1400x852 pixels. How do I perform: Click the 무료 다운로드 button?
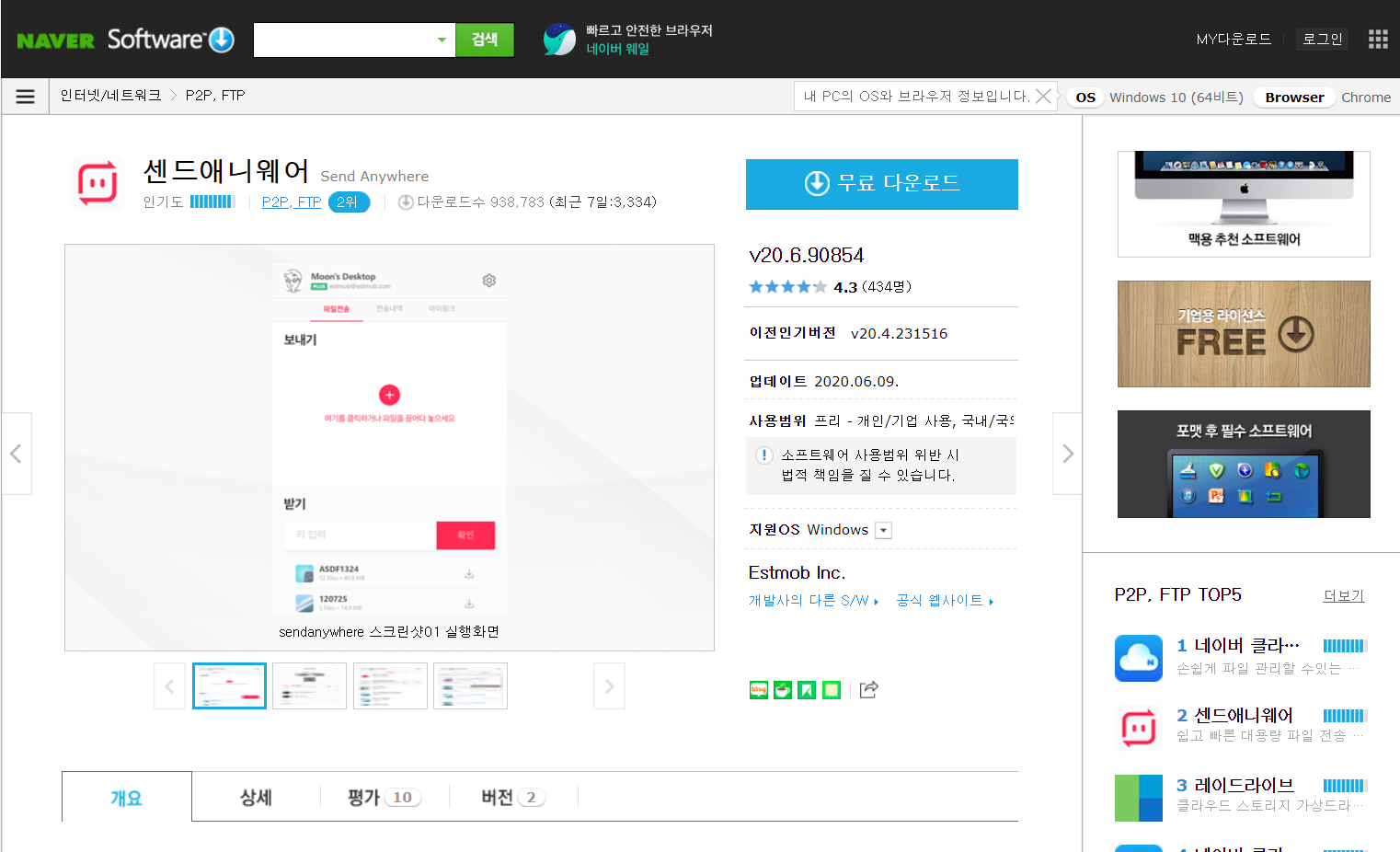(x=882, y=184)
